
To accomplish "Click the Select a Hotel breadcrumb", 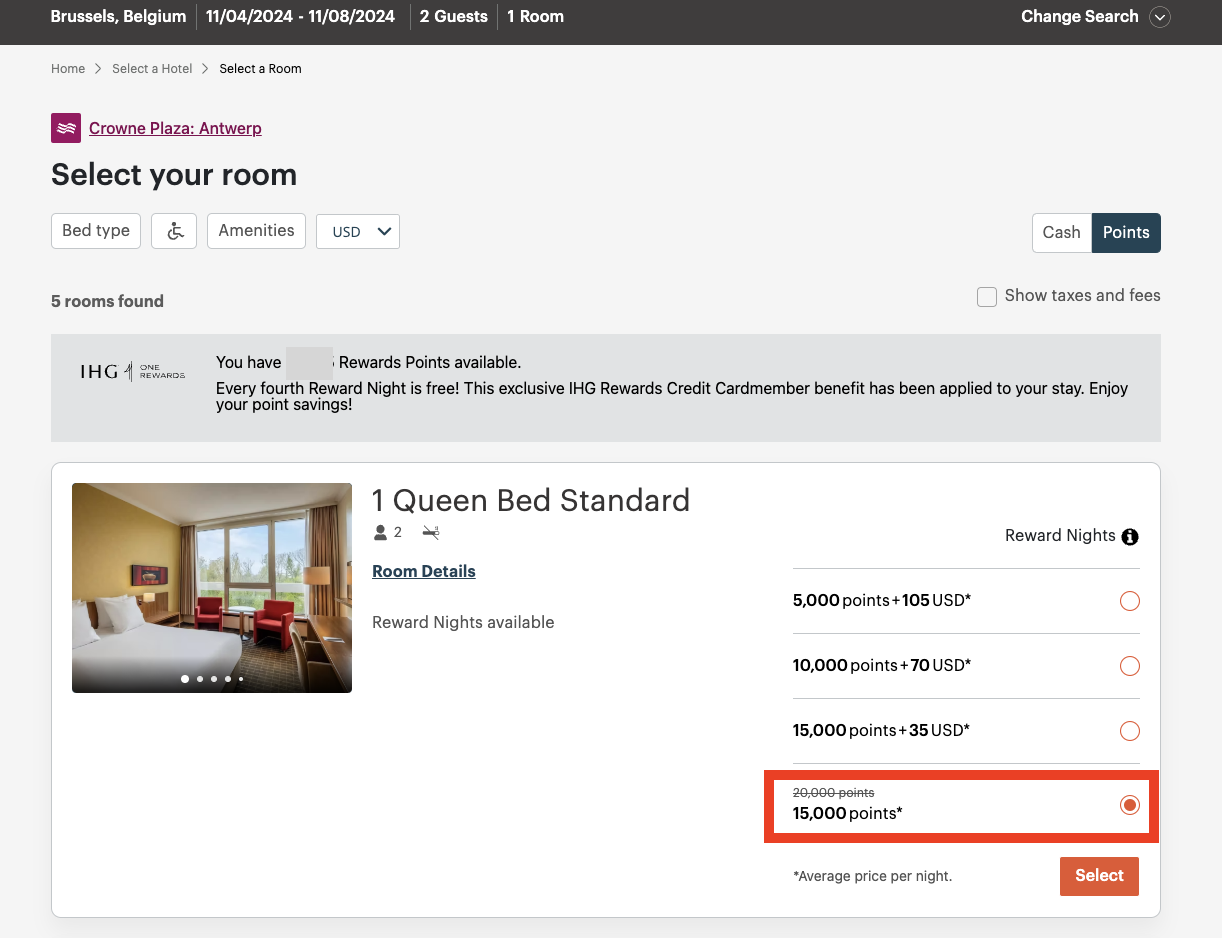I will coord(152,68).
